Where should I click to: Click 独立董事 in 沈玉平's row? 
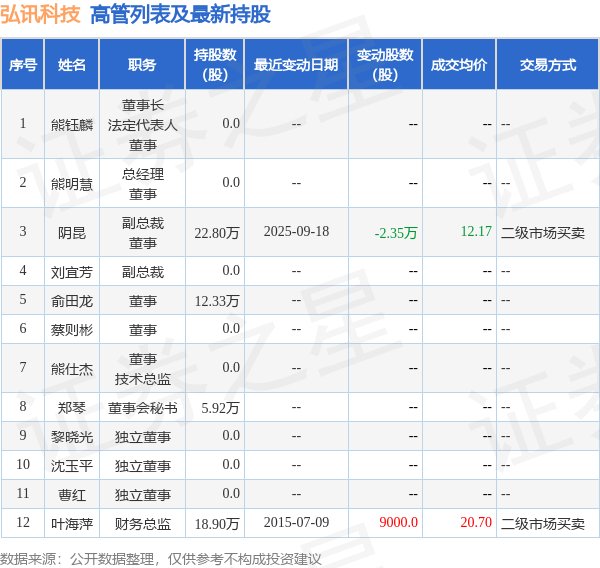click(x=142, y=466)
